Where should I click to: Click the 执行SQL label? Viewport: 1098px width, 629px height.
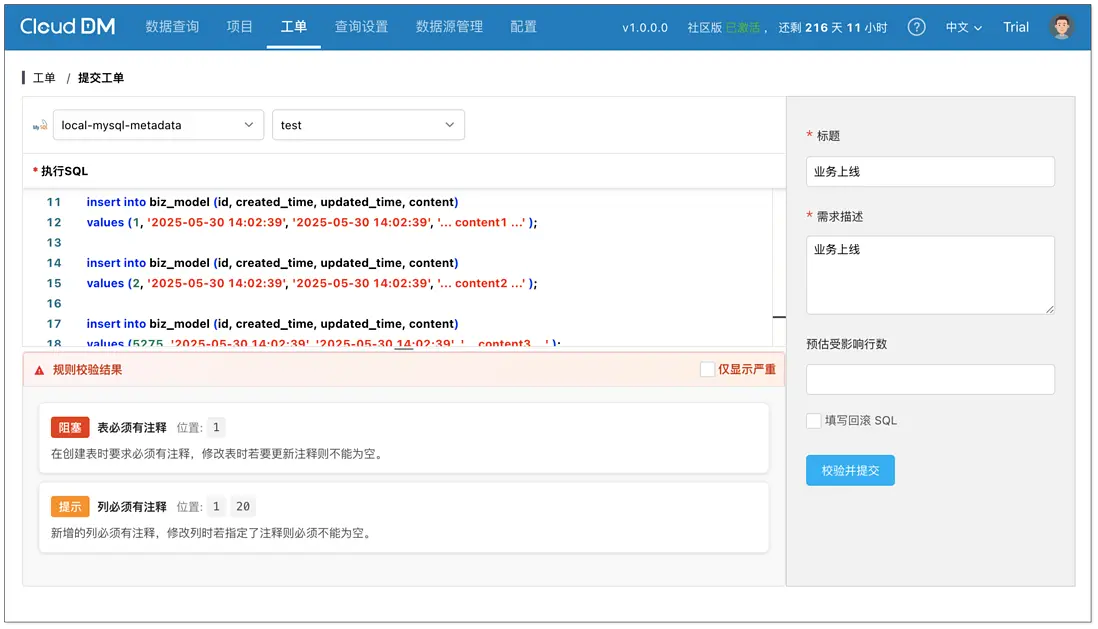pos(64,171)
